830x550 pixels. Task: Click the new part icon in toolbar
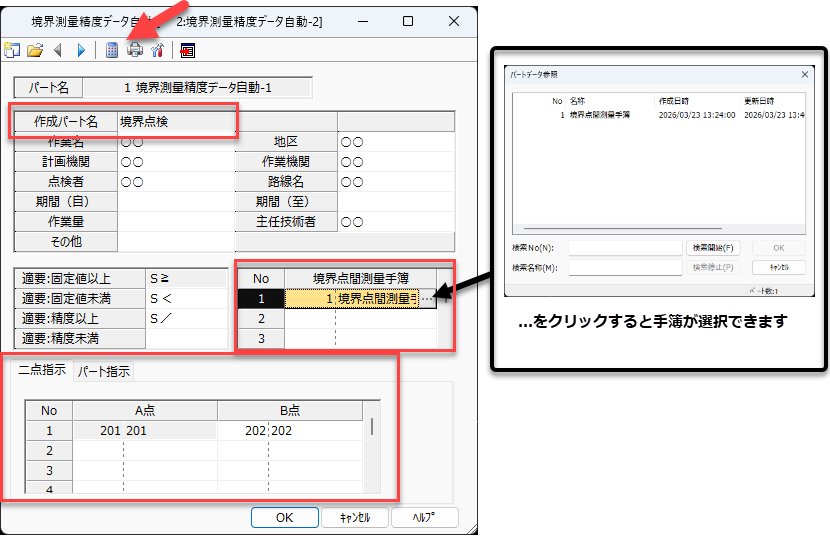click(12, 50)
